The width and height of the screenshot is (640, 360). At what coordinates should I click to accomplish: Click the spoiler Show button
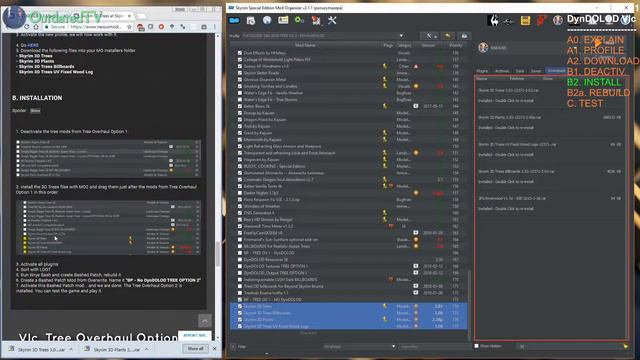pyautogui.click(x=35, y=111)
